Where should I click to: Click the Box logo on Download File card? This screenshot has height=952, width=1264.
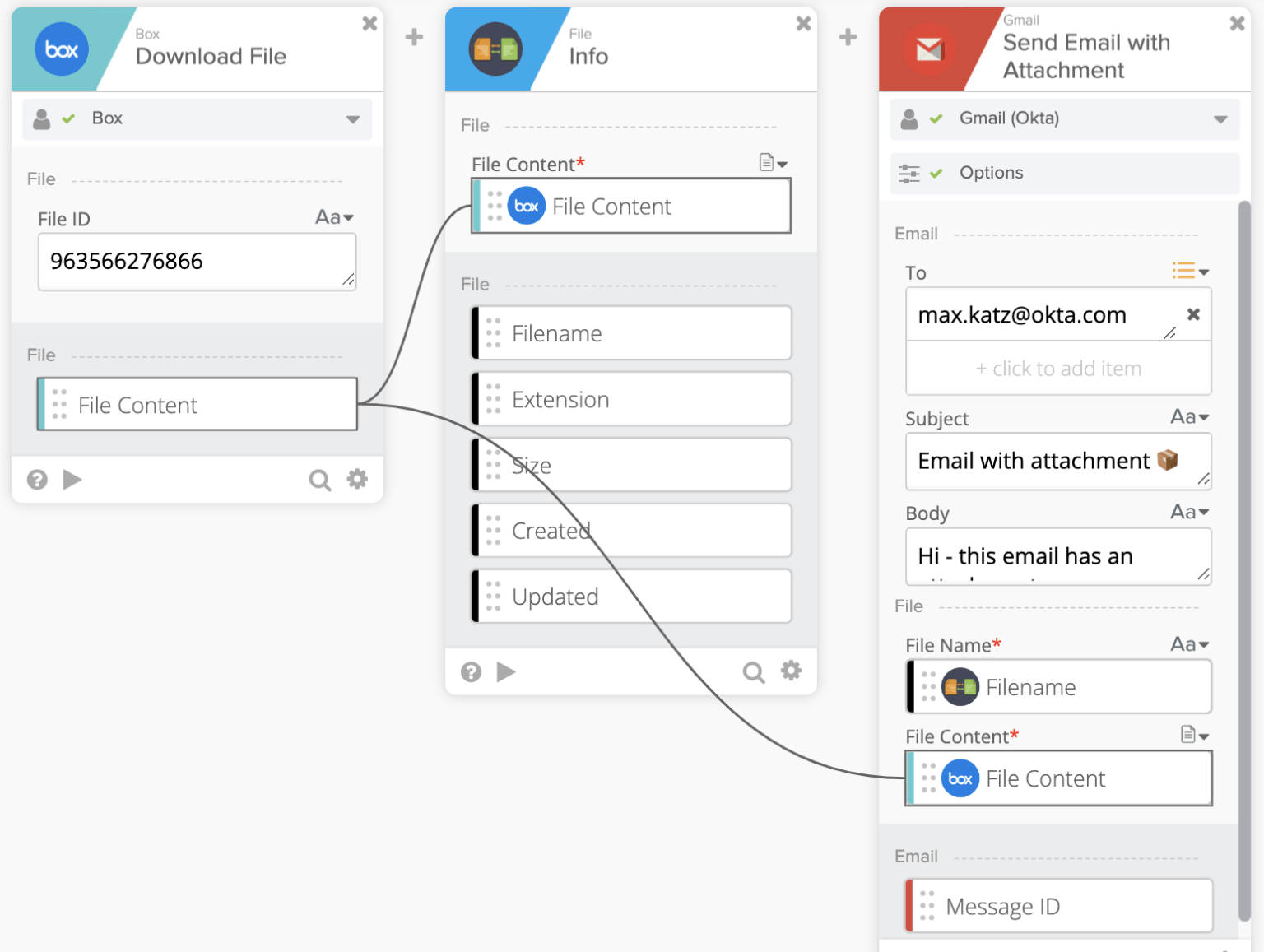[62, 49]
